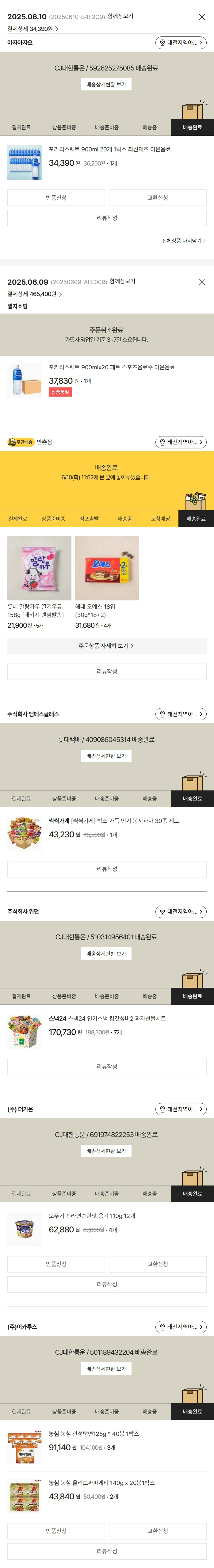
Task: Open location button next to (주)이카루스
Action: click(181, 1326)
